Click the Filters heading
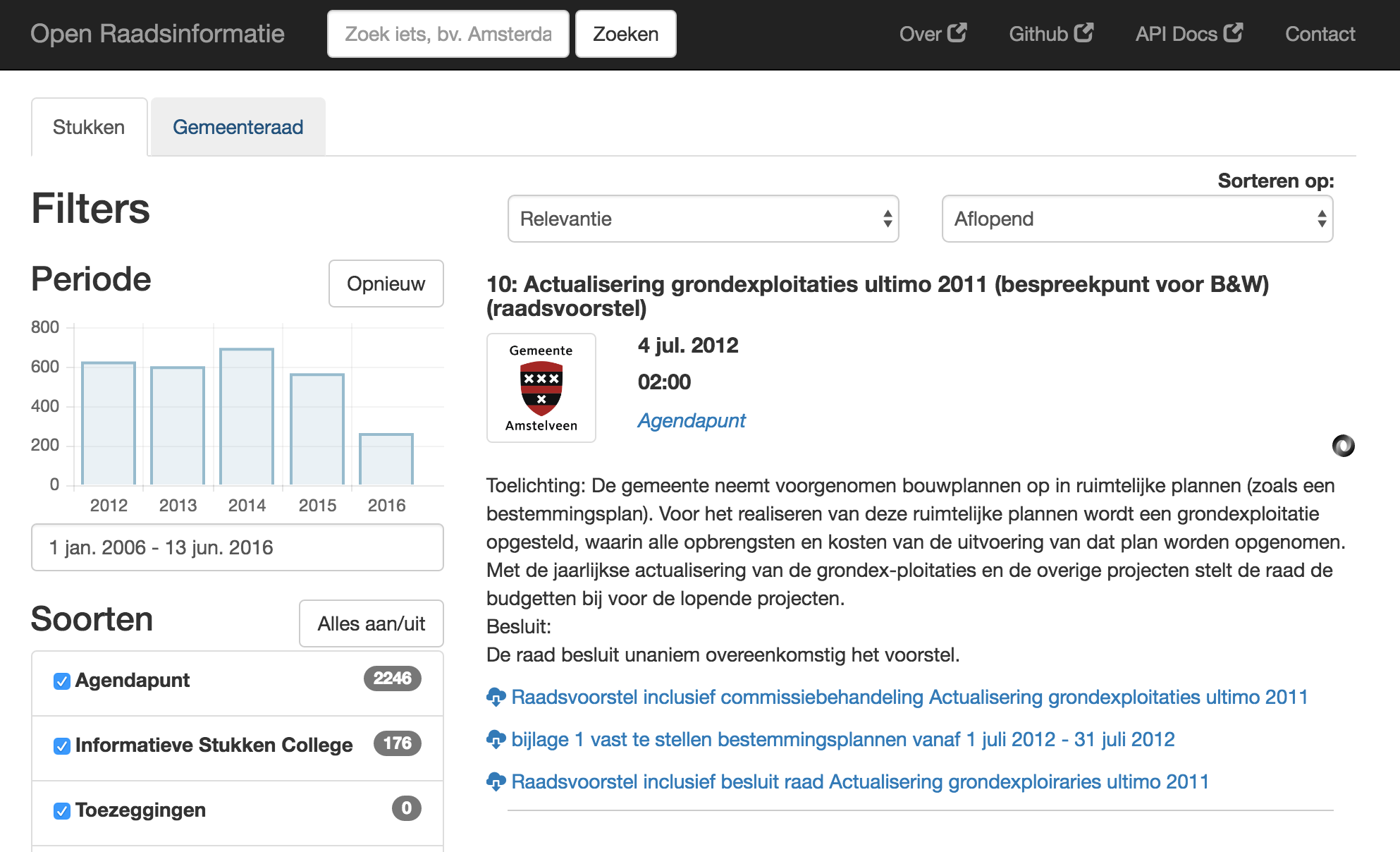1400x852 pixels. [x=91, y=209]
